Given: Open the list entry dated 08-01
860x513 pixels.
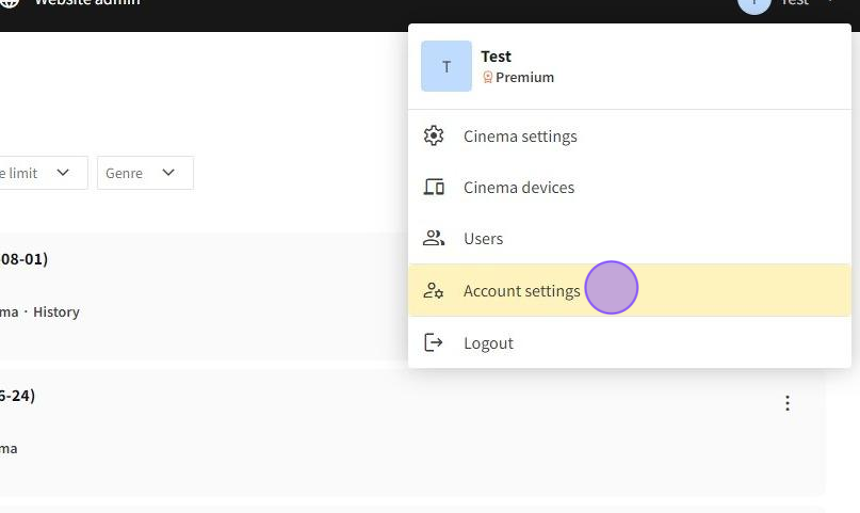Looking at the screenshot, I should coord(24,259).
